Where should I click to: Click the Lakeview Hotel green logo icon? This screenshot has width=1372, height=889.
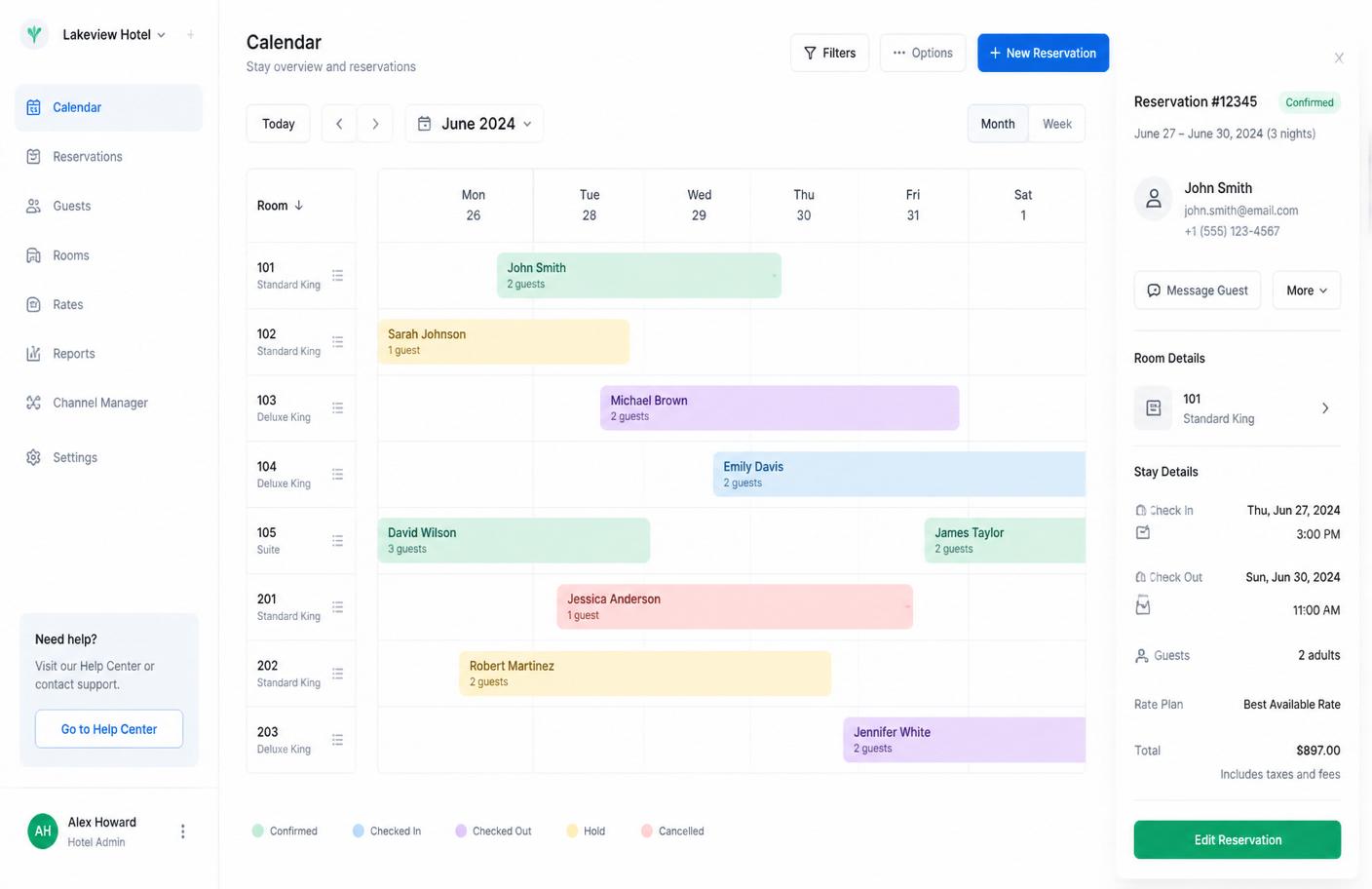pos(34,34)
